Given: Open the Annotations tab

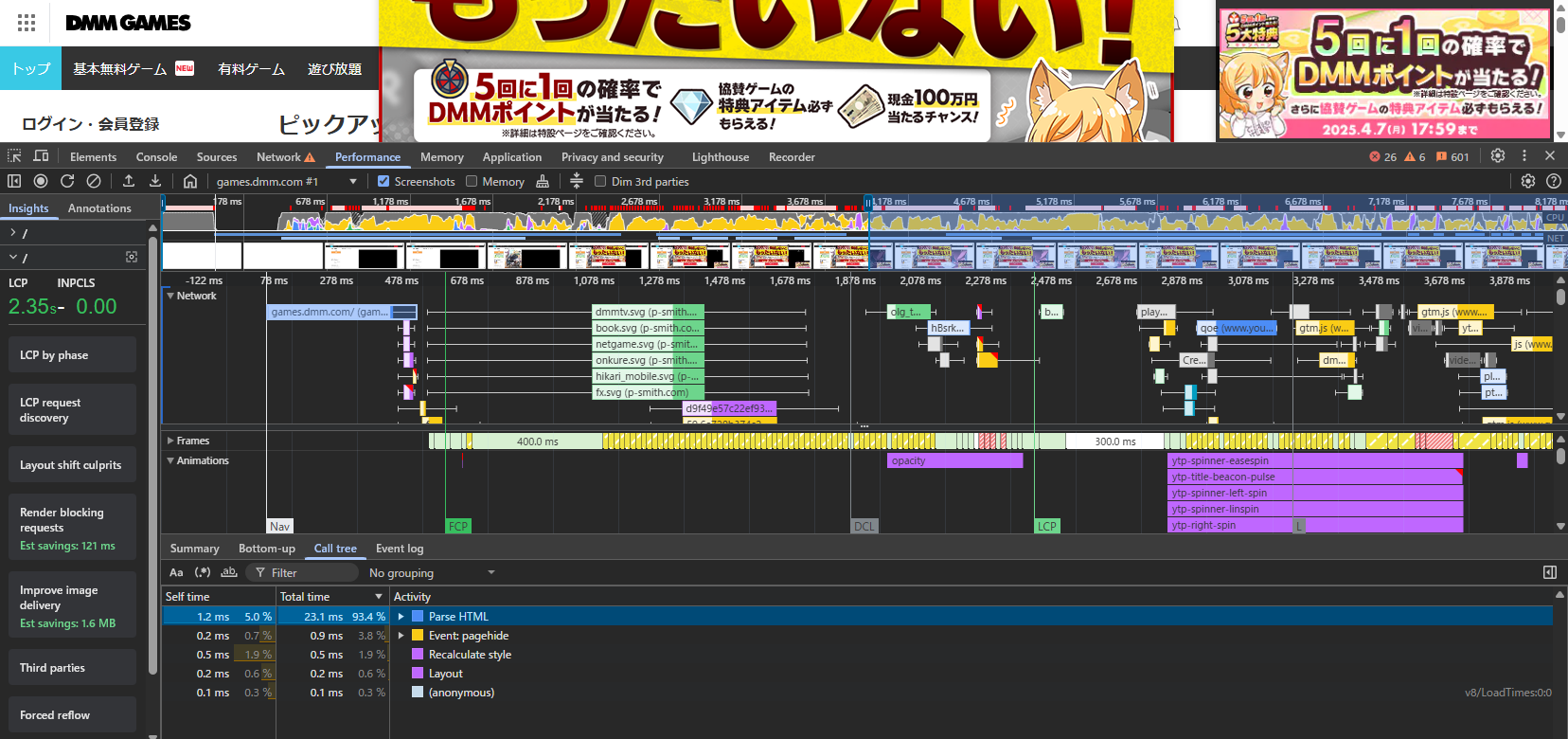Looking at the screenshot, I should (99, 208).
